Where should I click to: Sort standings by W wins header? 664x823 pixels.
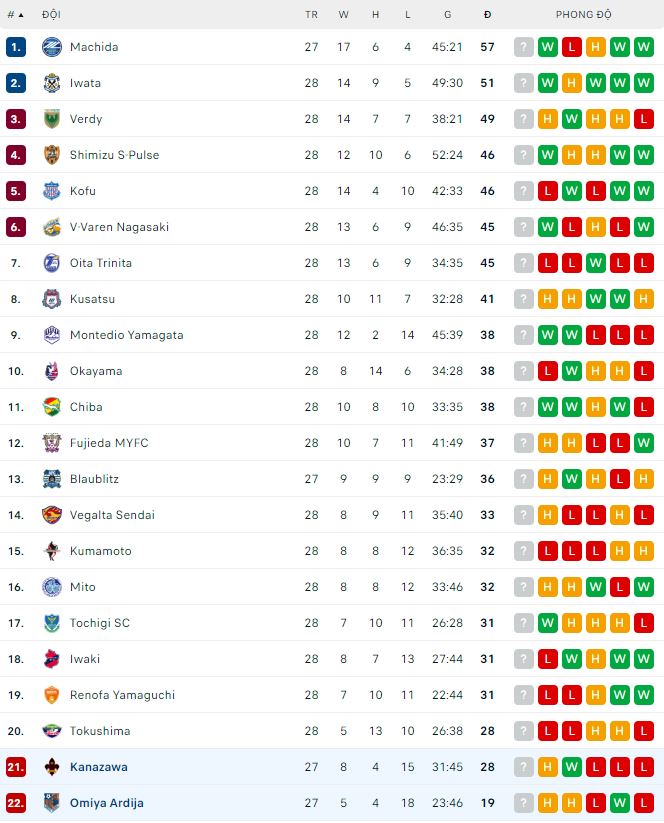pyautogui.click(x=344, y=15)
